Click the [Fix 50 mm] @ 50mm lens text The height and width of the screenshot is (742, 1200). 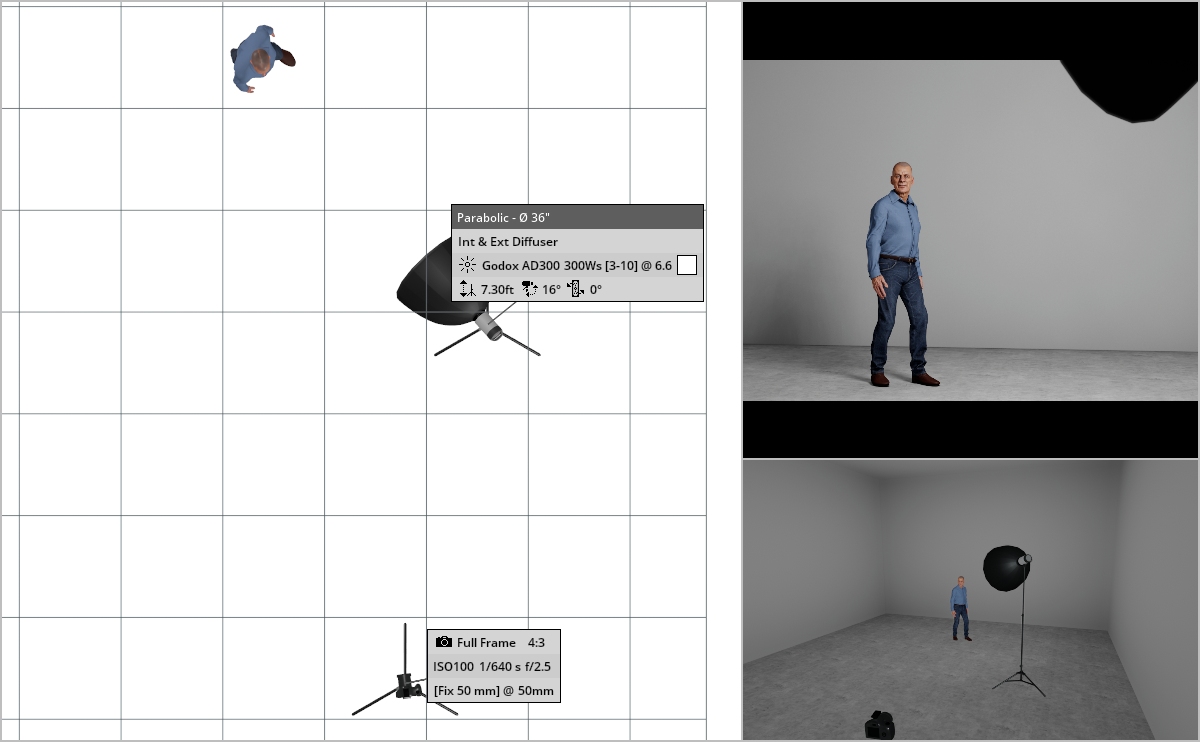pyautogui.click(x=493, y=691)
